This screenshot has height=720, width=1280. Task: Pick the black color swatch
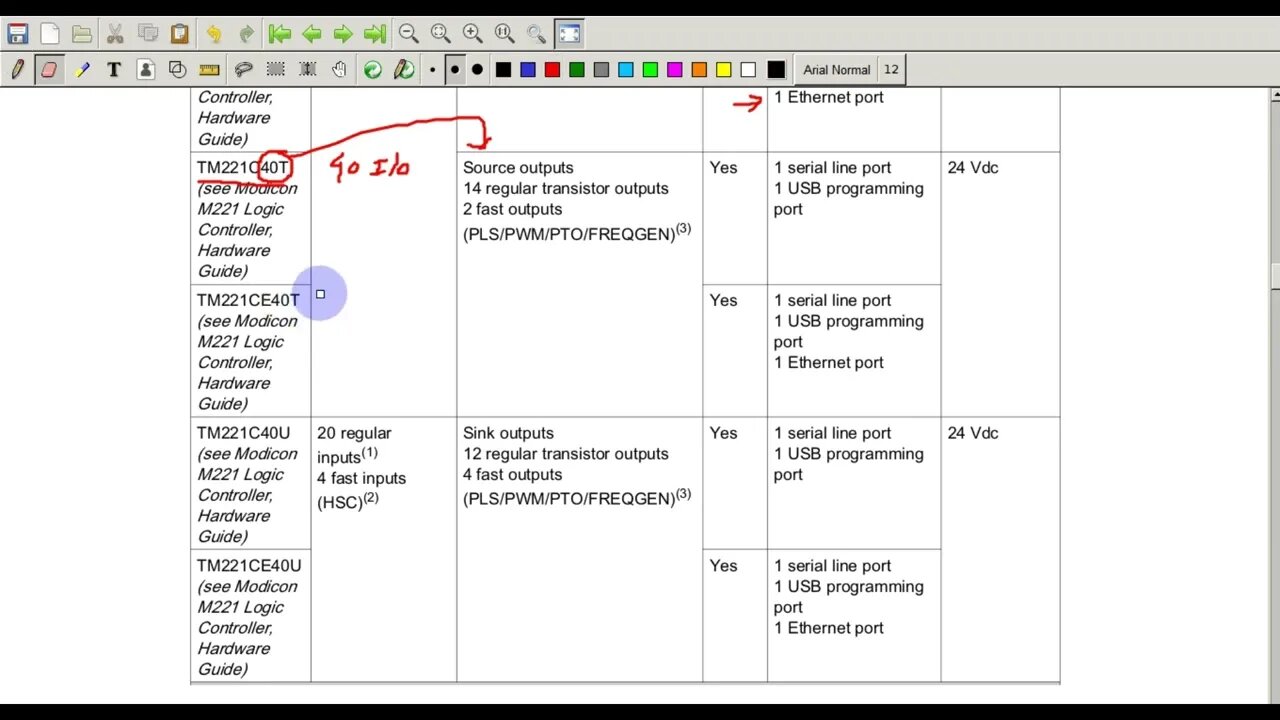point(503,70)
